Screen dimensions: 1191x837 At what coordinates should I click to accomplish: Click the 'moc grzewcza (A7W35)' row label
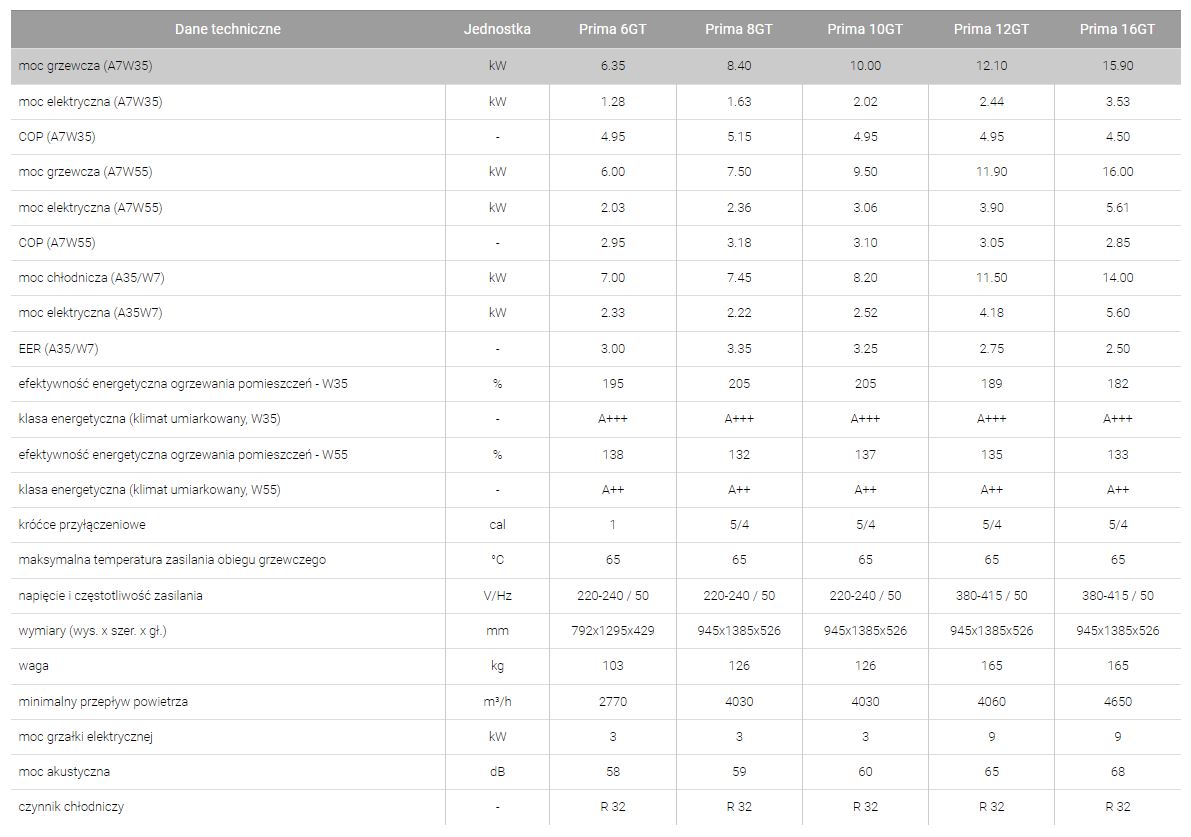tap(85, 66)
